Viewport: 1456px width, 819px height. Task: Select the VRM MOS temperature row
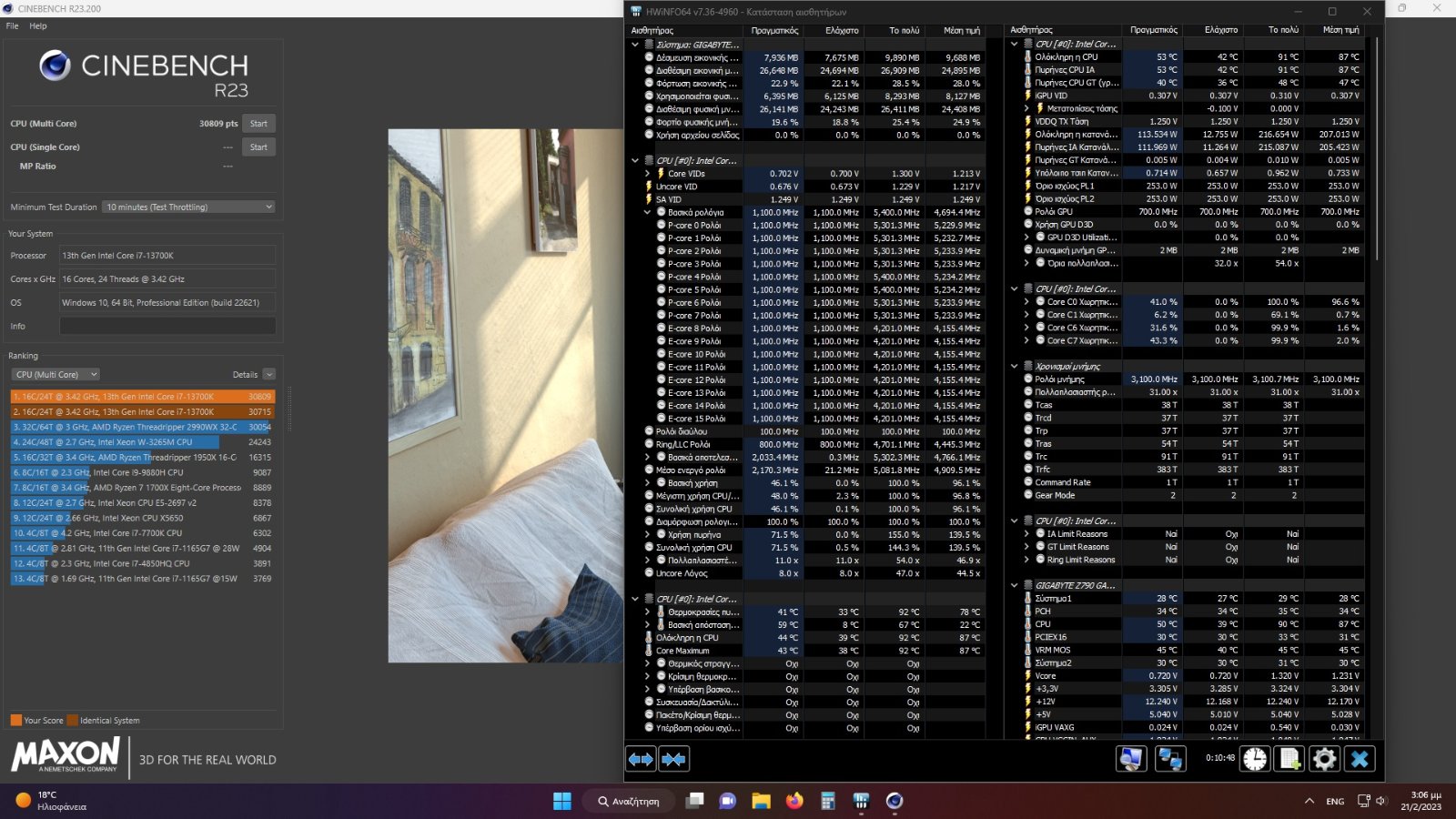pos(1187,650)
